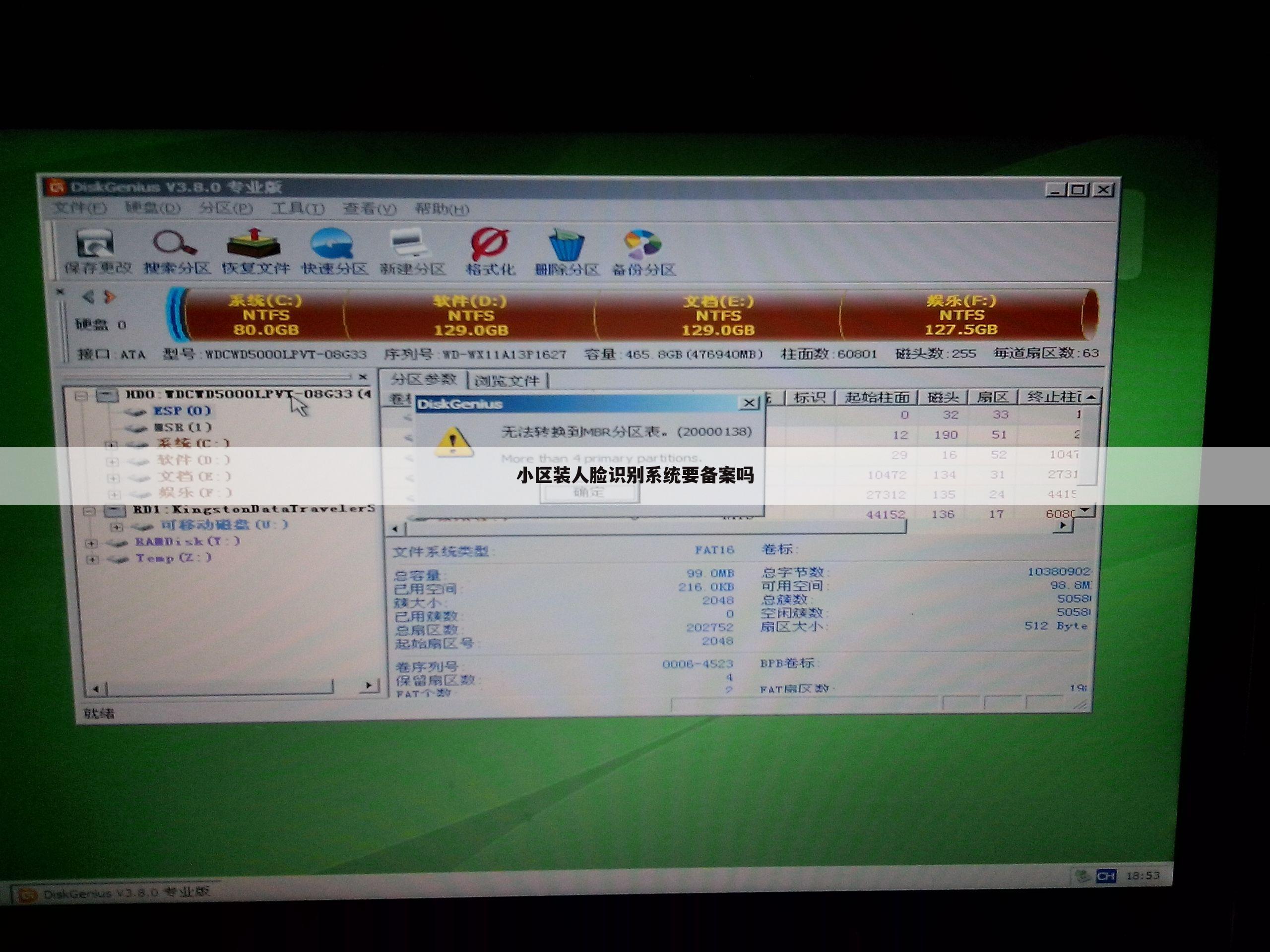This screenshot has height=952, width=1270.
Task: Close the left disk tree panel
Action: click(x=362, y=377)
